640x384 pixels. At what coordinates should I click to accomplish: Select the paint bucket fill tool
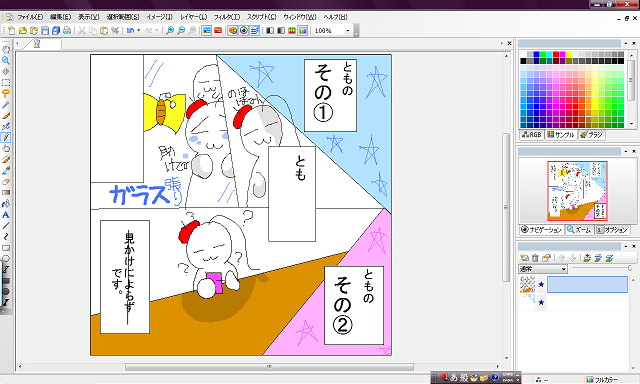[6, 204]
